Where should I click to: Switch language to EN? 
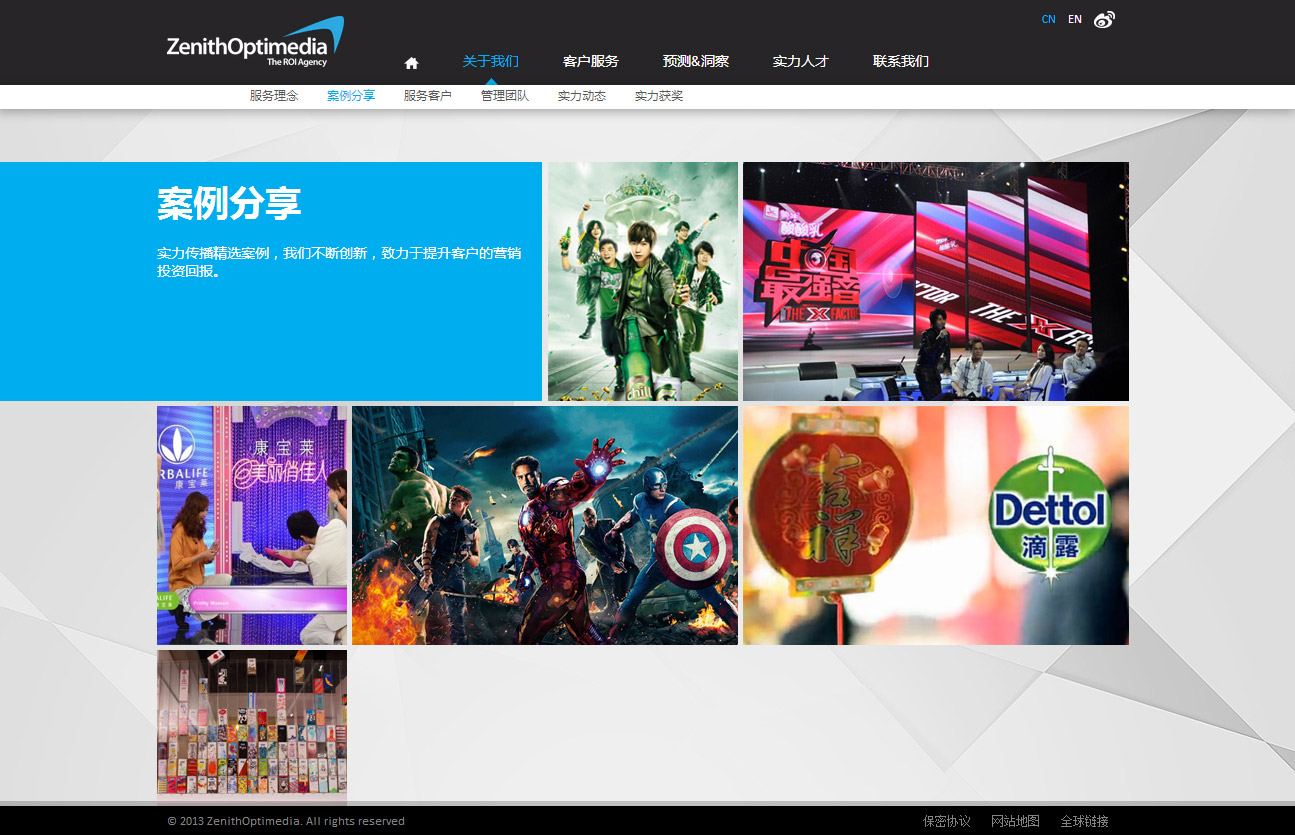[1074, 19]
